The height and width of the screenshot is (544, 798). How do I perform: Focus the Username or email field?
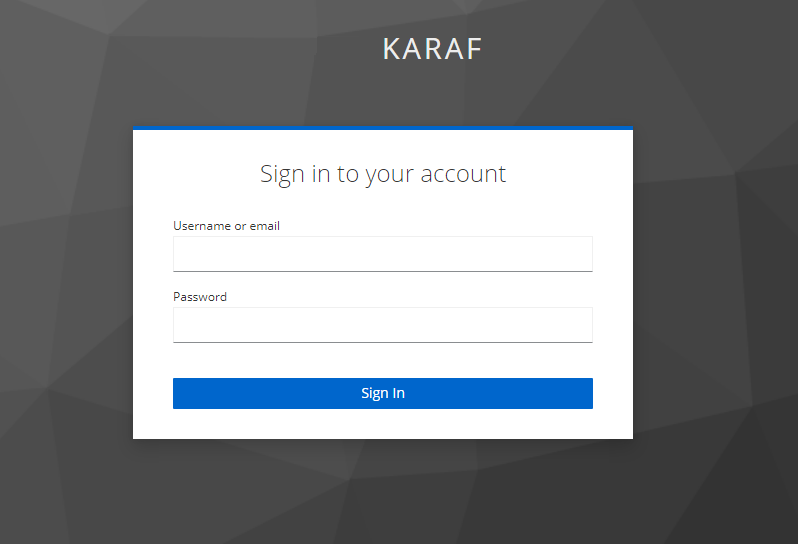(x=382, y=254)
